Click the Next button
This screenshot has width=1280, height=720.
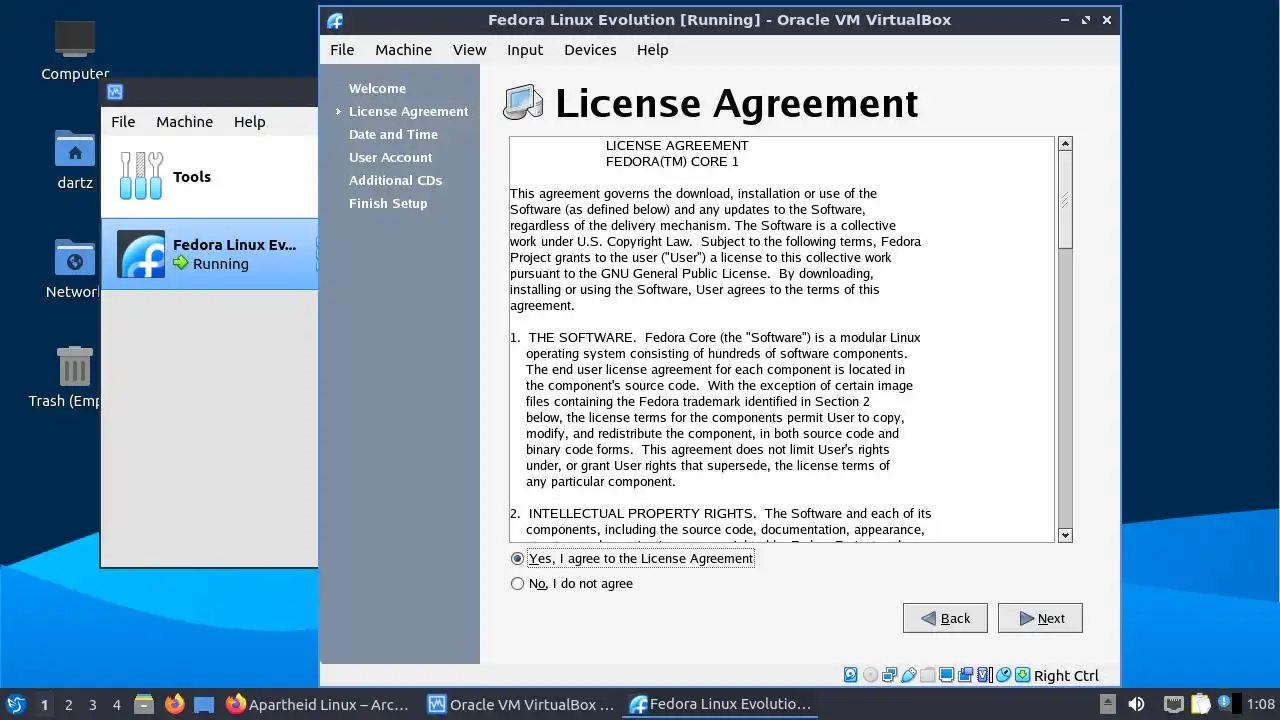1040,618
